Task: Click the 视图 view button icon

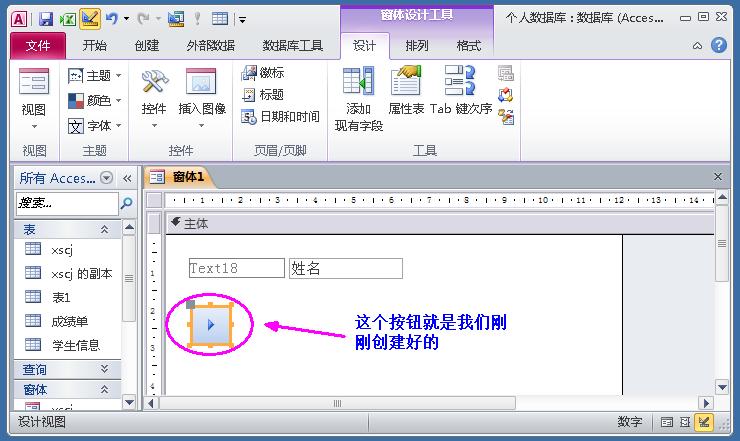Action: (34, 82)
